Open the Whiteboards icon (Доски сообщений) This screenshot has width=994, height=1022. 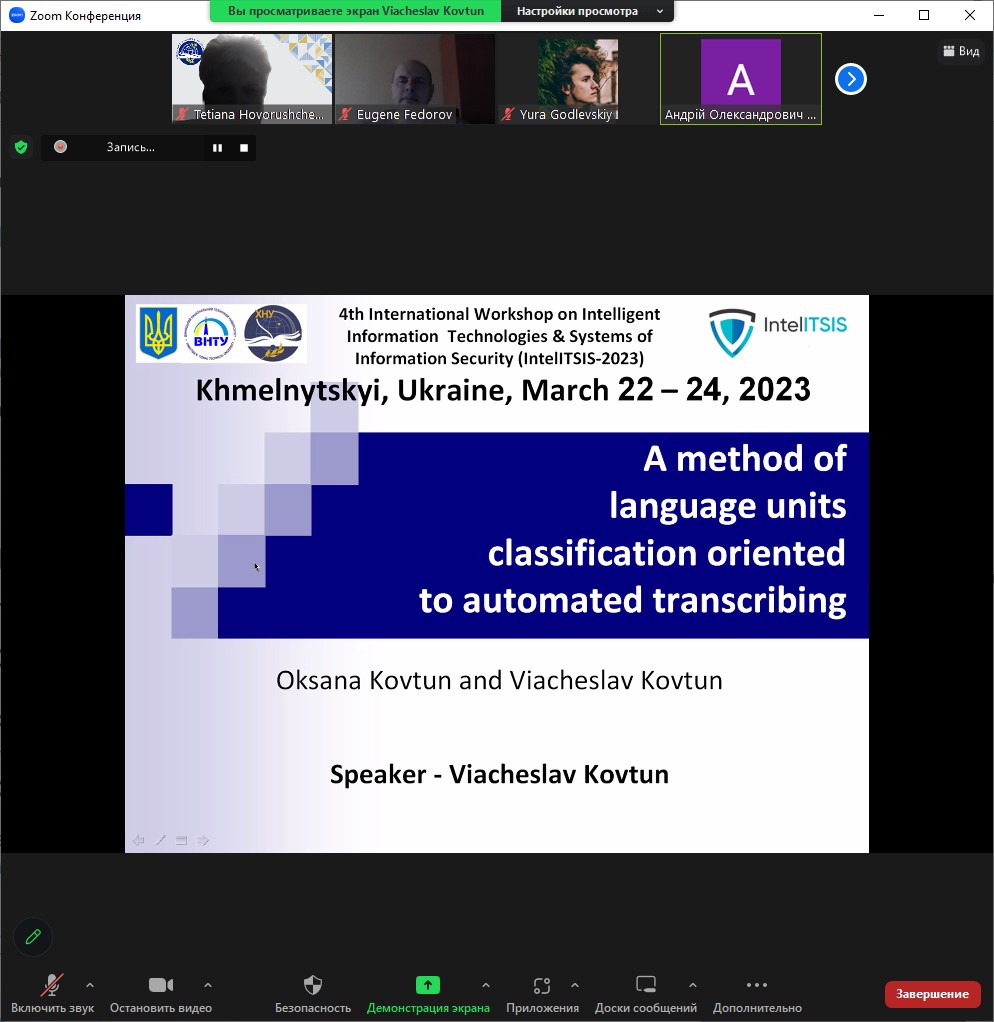(x=646, y=986)
